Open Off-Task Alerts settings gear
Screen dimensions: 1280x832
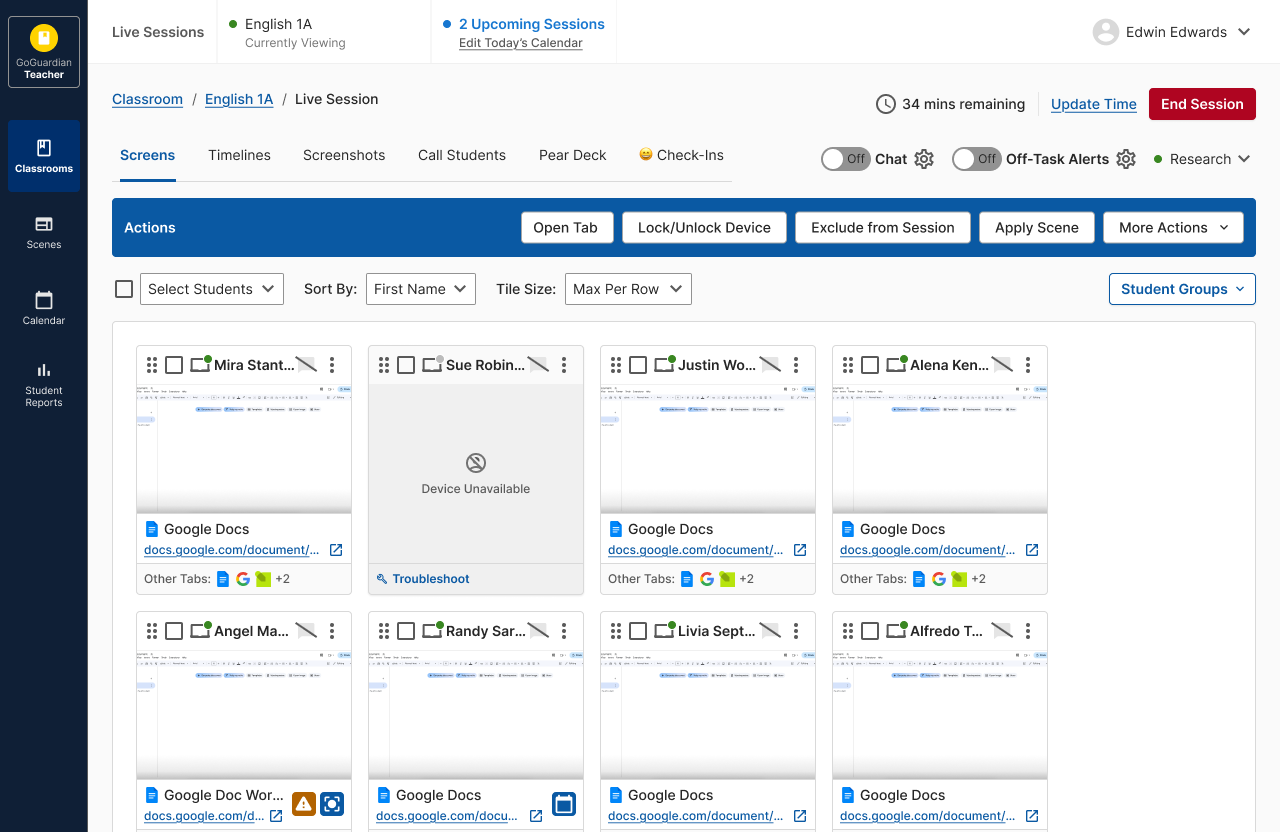click(1126, 159)
